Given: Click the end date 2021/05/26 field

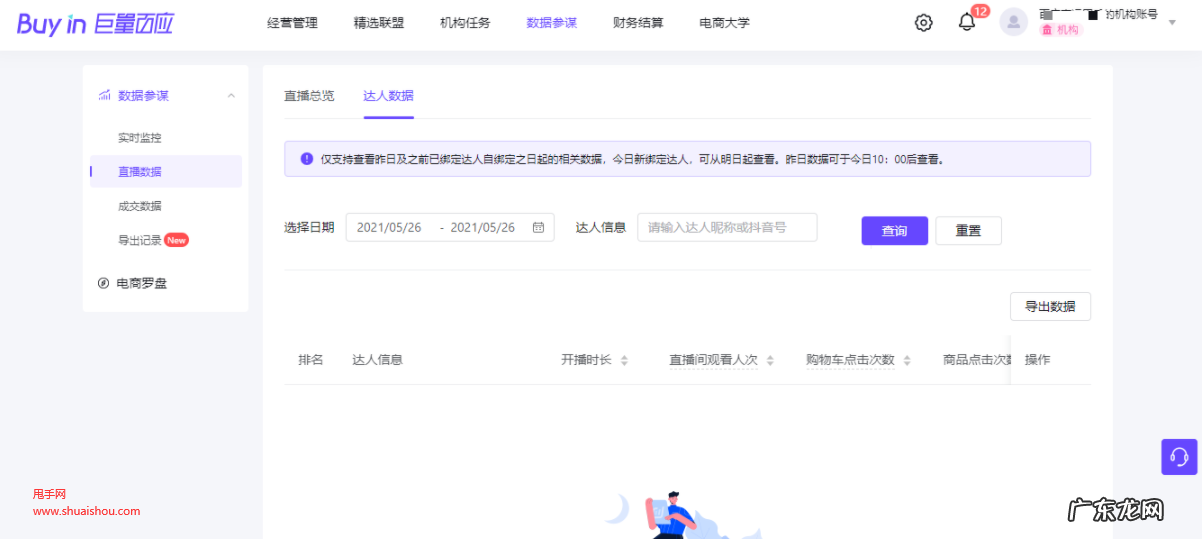Looking at the screenshot, I should point(483,228).
